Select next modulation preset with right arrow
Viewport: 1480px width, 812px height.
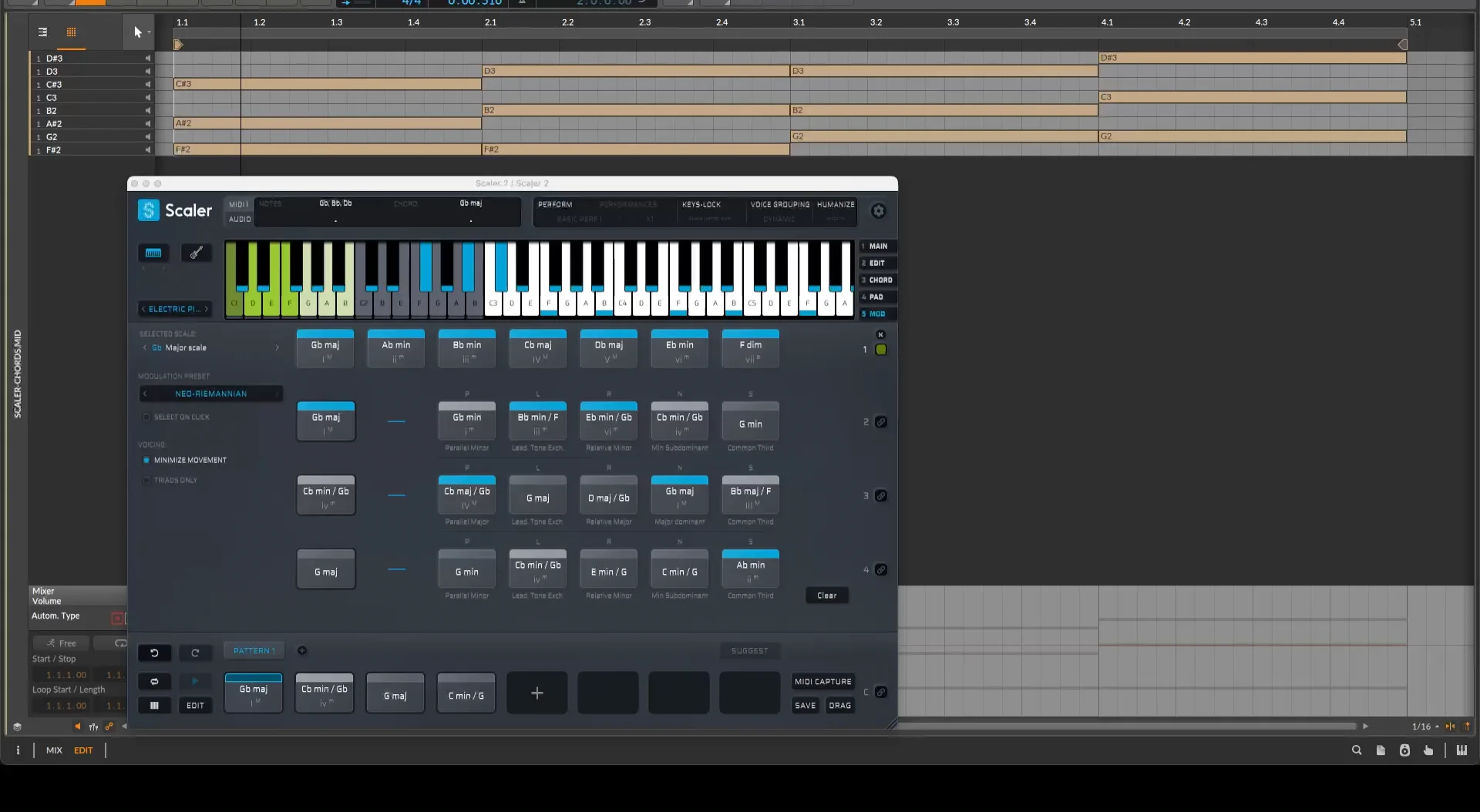277,394
